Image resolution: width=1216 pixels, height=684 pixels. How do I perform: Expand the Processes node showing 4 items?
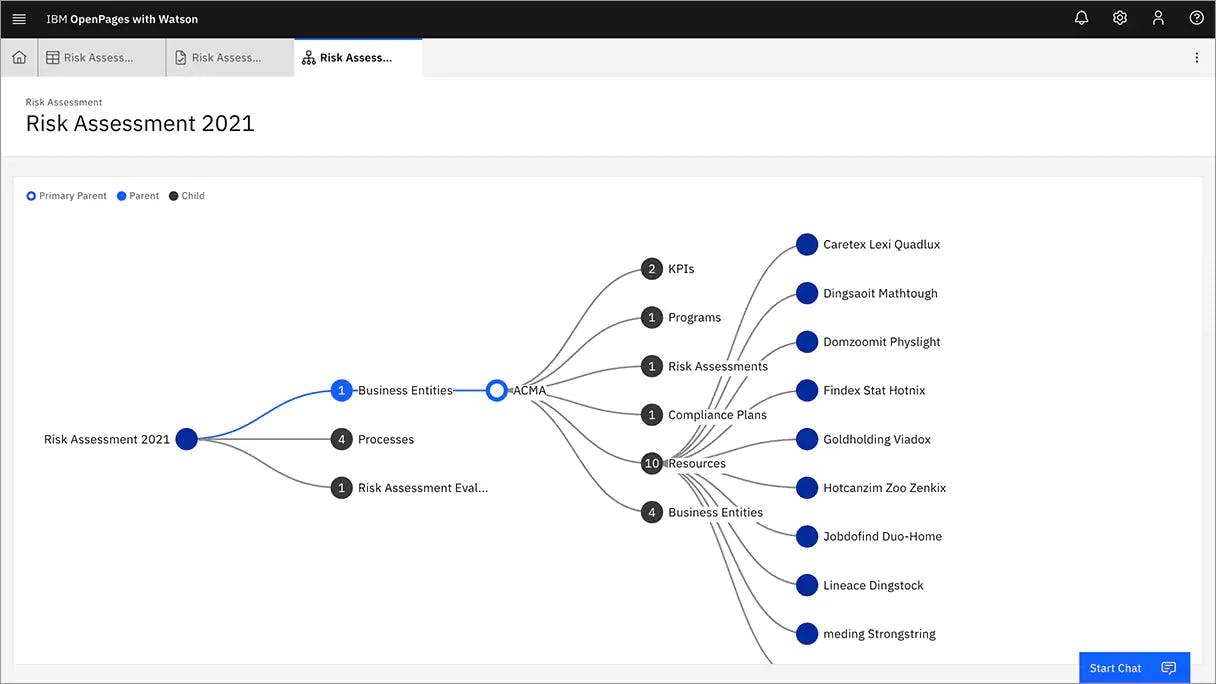341,438
